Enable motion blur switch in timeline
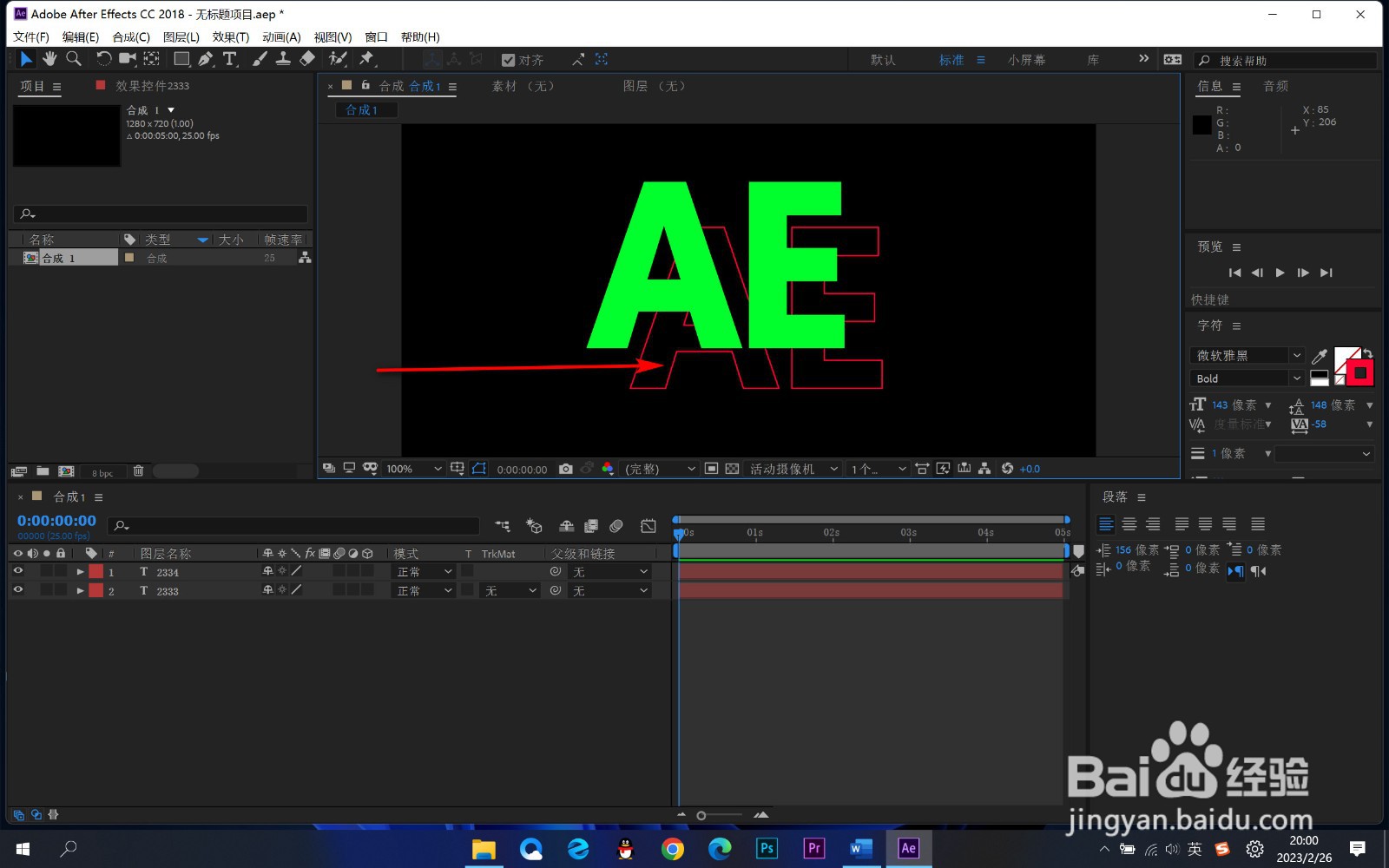 (616, 526)
